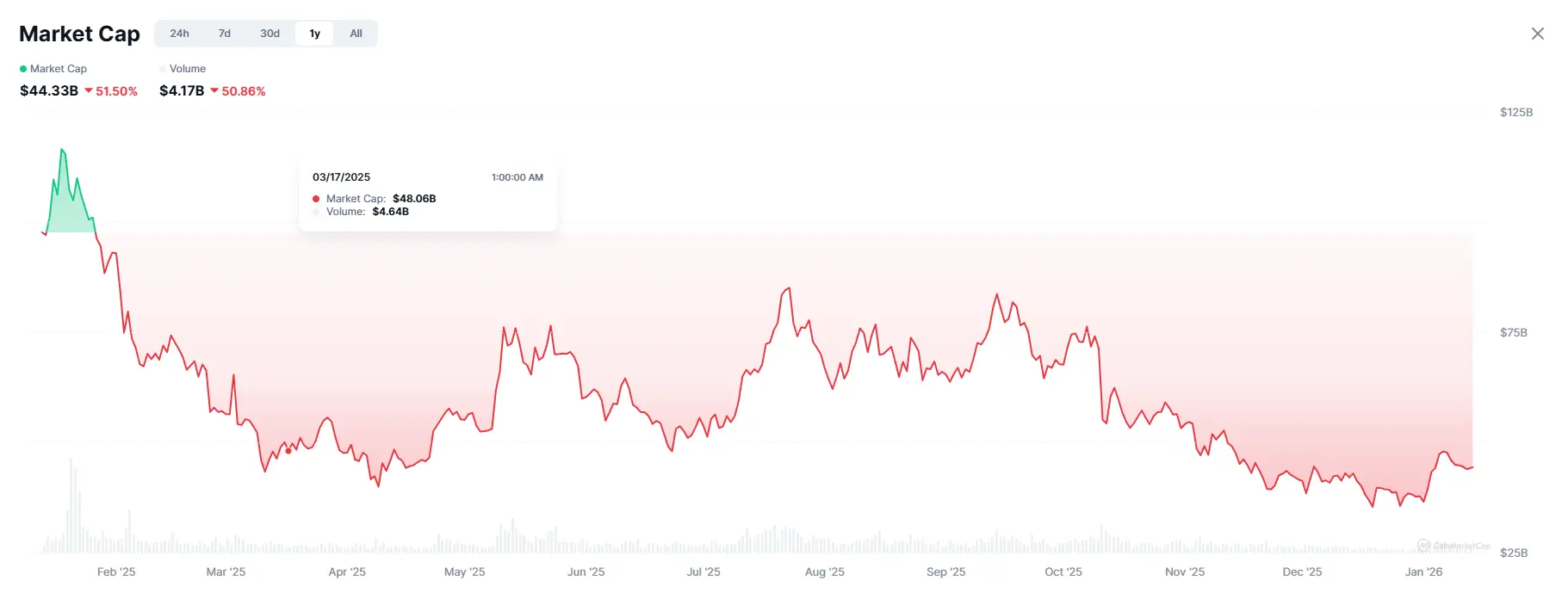This screenshot has width=1568, height=605.
Task: Click the $75B y-axis label
Action: pos(1513,332)
